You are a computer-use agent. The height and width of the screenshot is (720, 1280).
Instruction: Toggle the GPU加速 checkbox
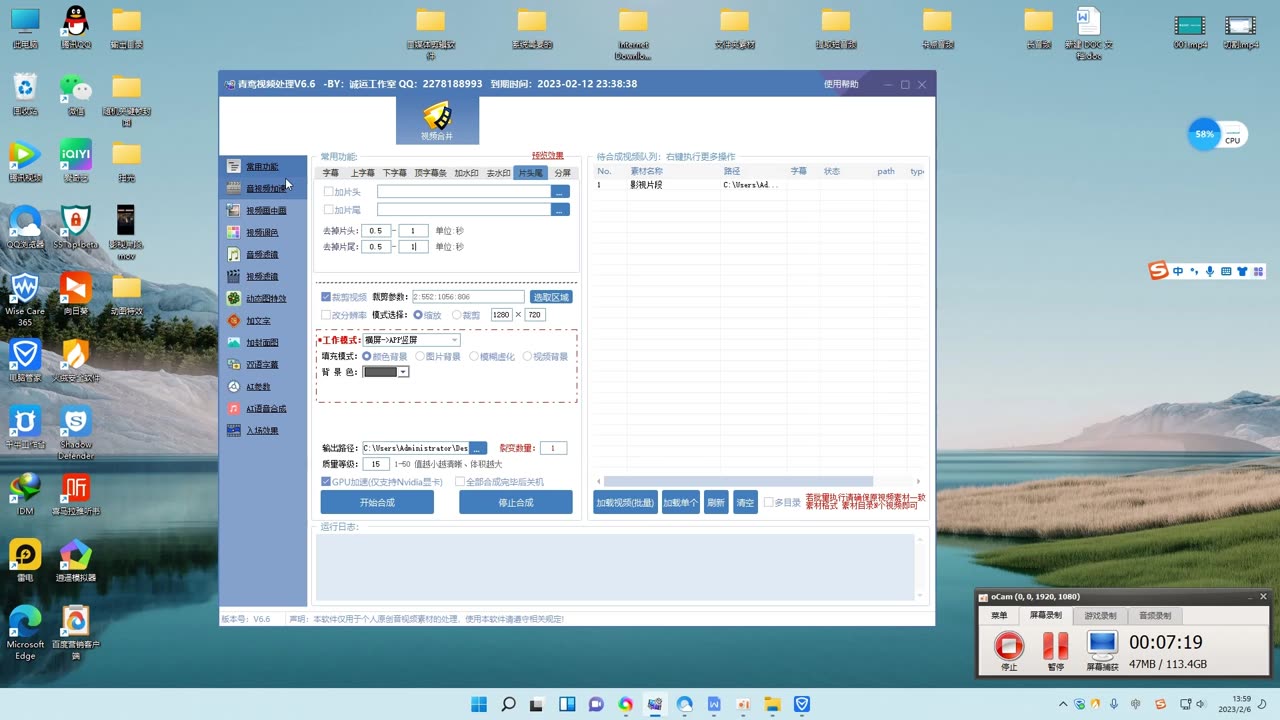(326, 481)
